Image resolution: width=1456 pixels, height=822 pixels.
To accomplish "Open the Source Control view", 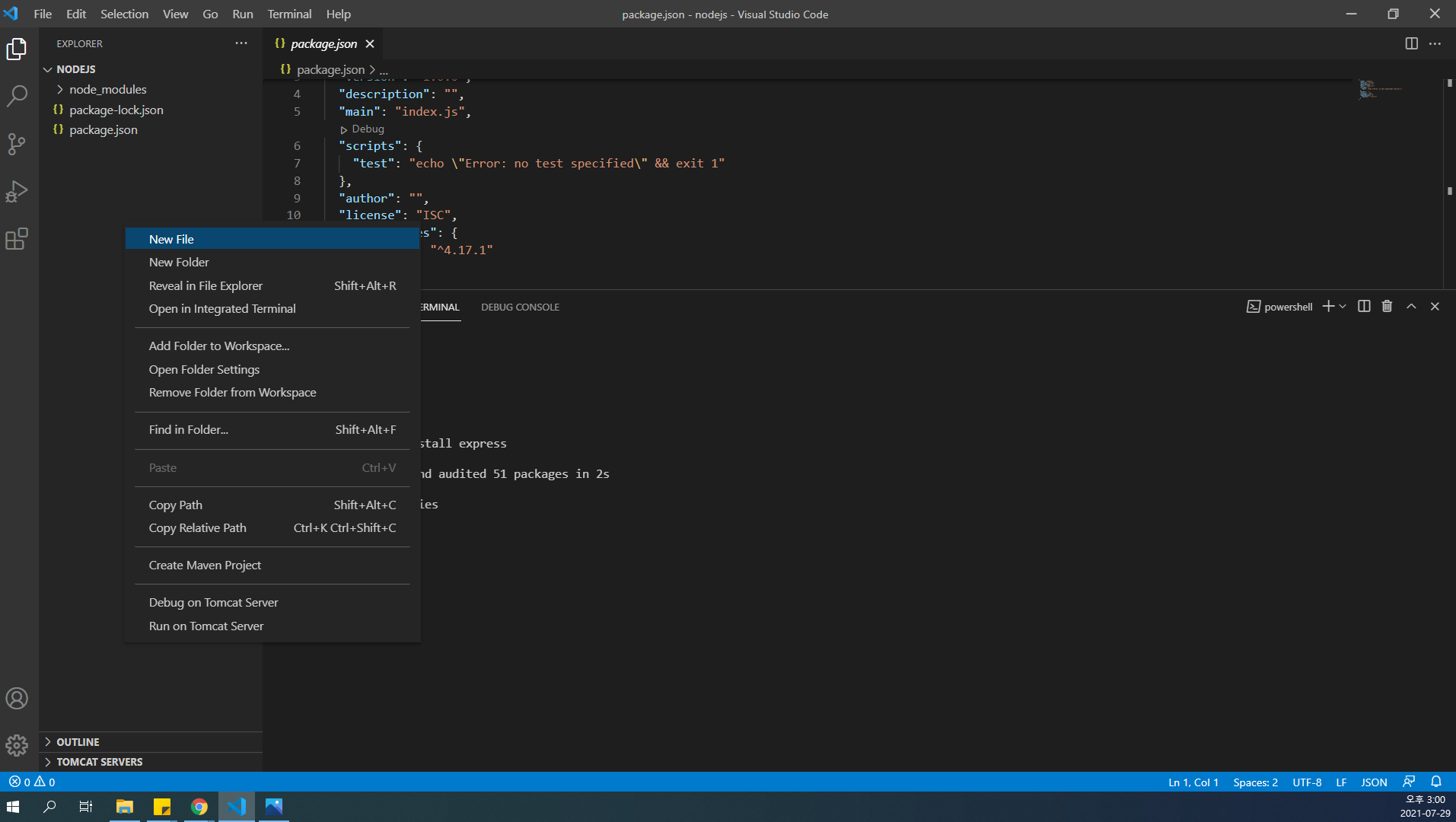I will [17, 144].
